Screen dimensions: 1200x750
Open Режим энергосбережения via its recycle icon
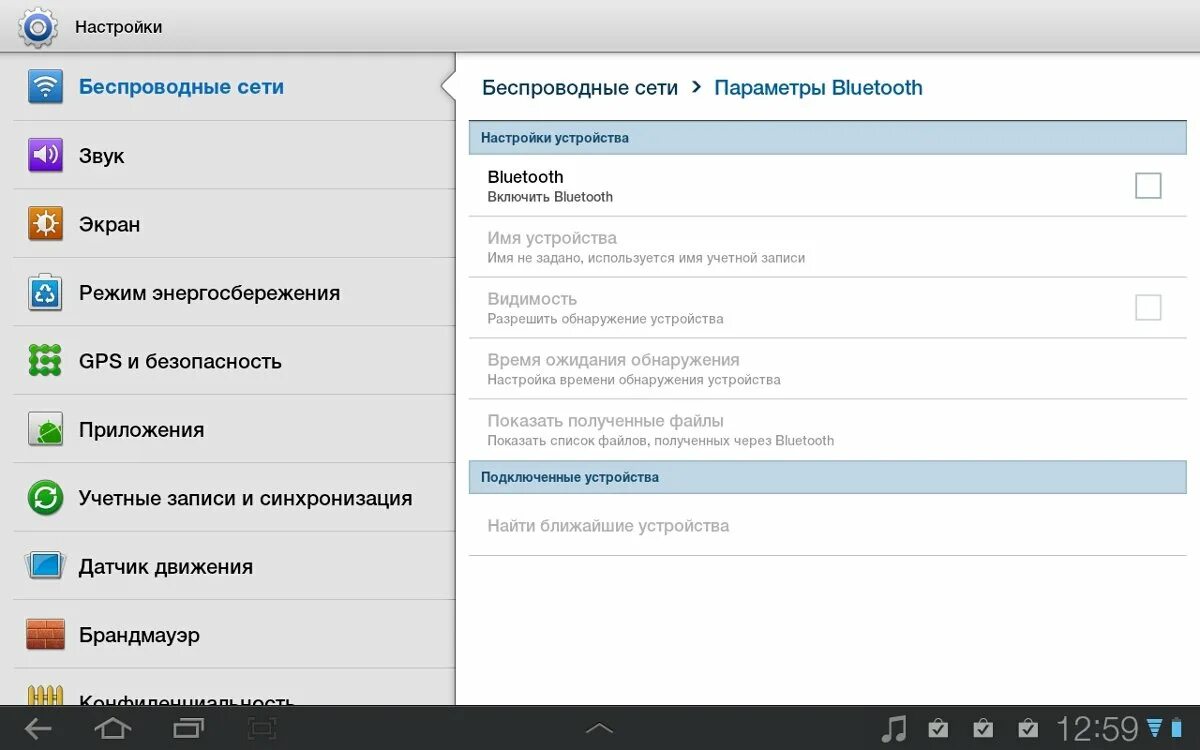tap(44, 292)
